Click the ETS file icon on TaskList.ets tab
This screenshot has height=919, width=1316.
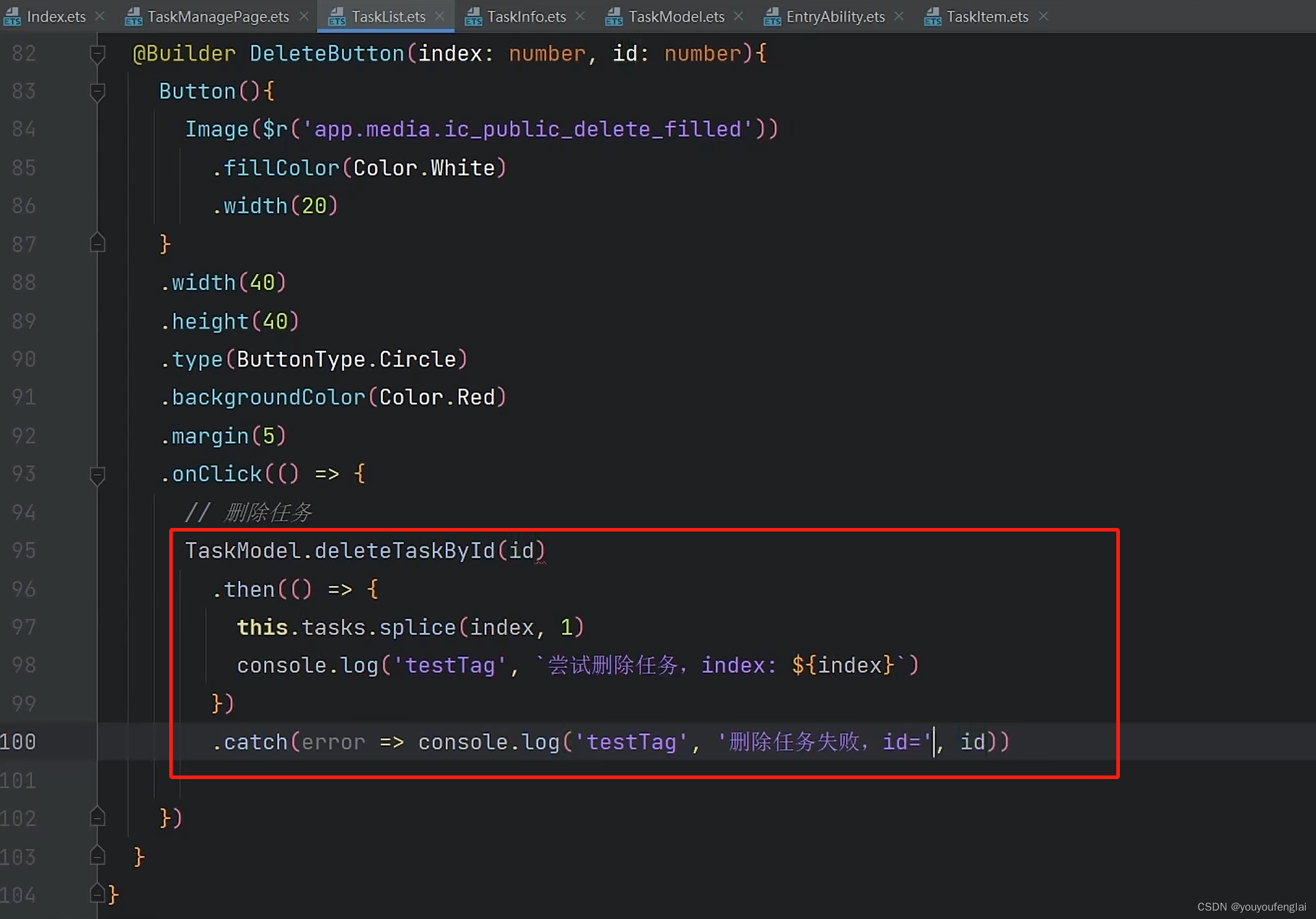click(337, 17)
